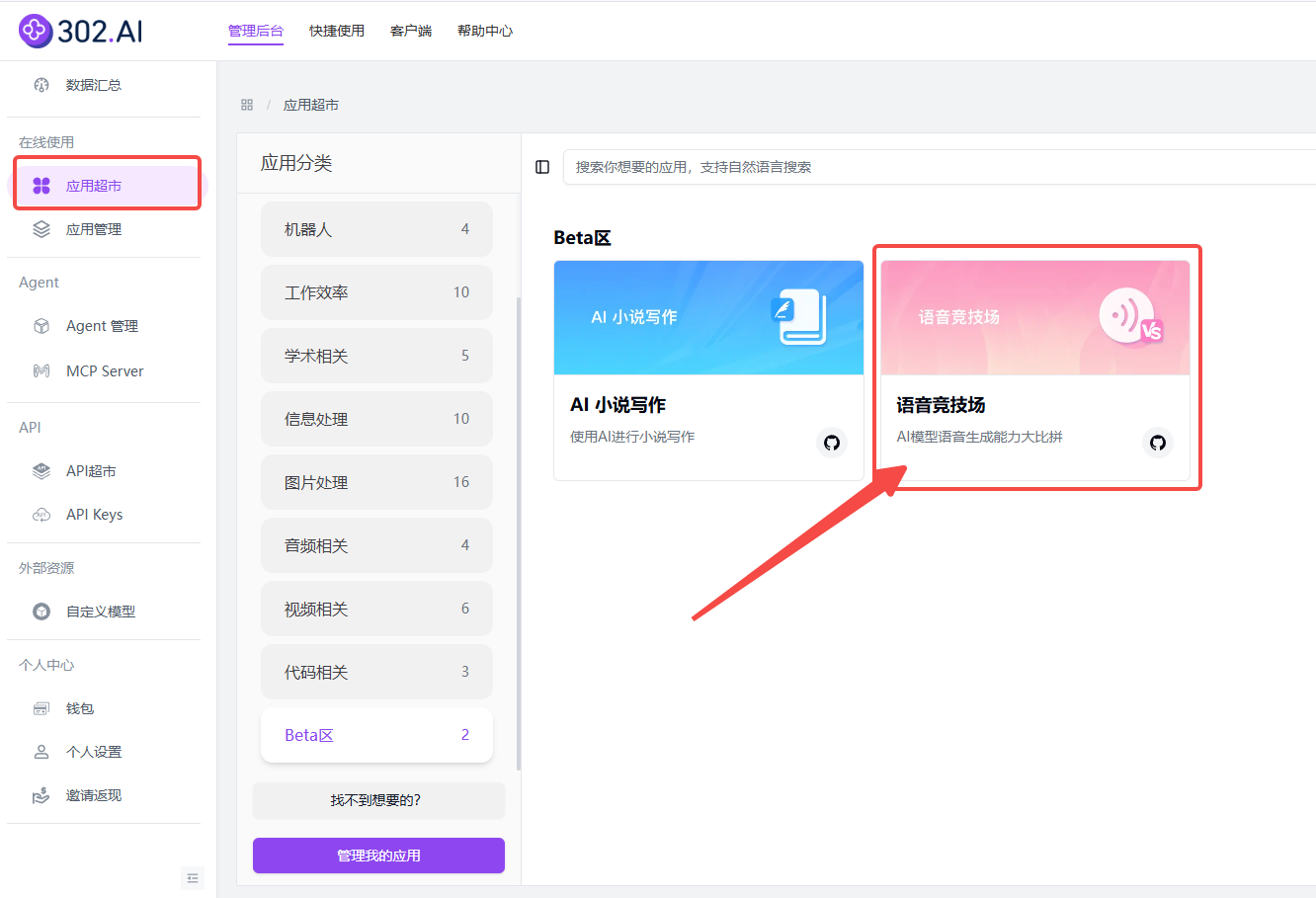Image resolution: width=1316 pixels, height=898 pixels.
Task: Open GitHub link on 语音竞技场 card
Action: click(x=1157, y=443)
